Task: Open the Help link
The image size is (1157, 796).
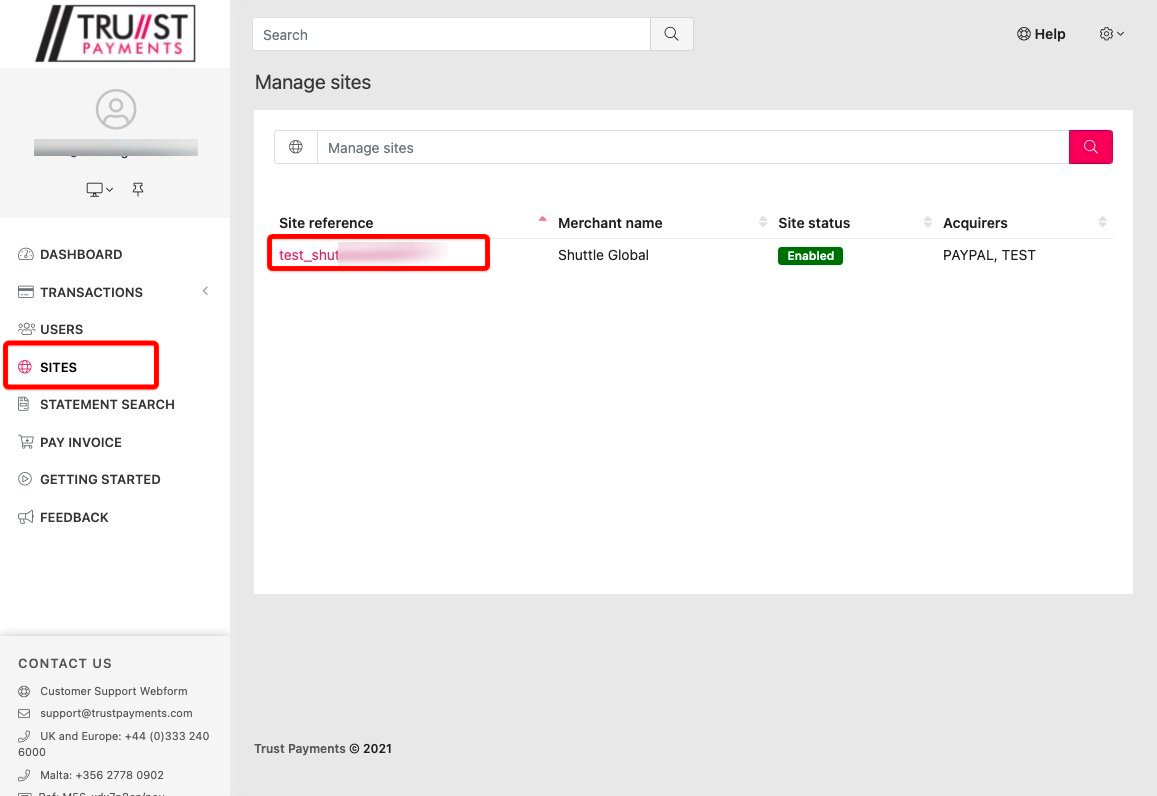Action: click(x=1041, y=34)
